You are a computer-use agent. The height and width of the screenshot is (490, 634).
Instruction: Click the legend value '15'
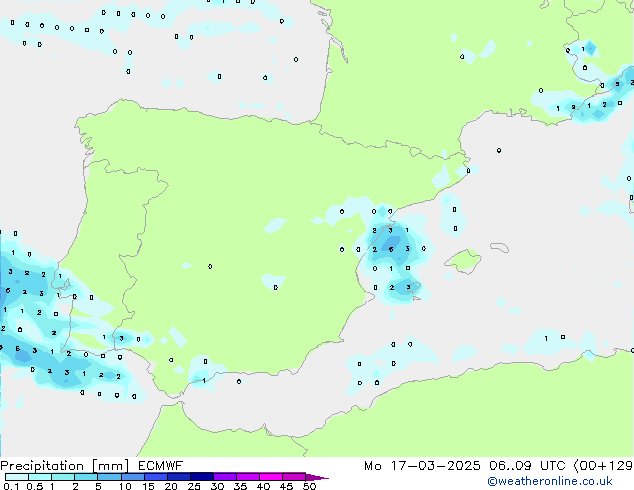coord(148,486)
